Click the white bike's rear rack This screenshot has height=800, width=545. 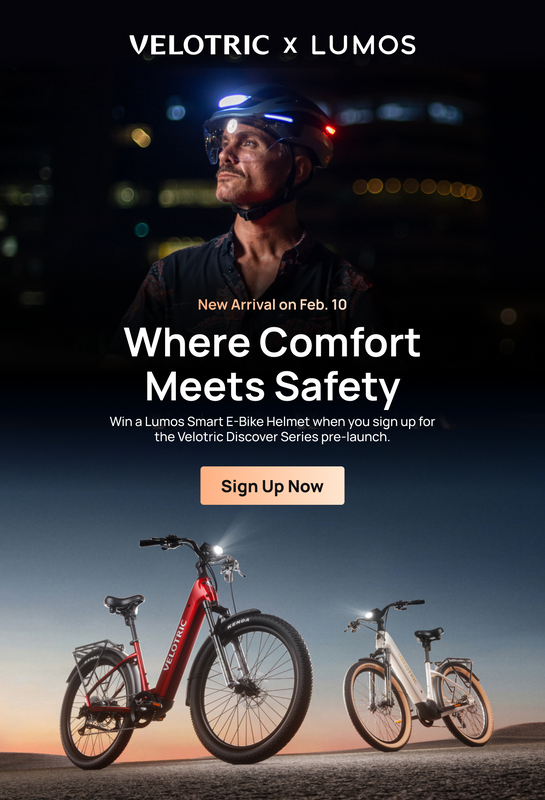pyautogui.click(x=456, y=663)
